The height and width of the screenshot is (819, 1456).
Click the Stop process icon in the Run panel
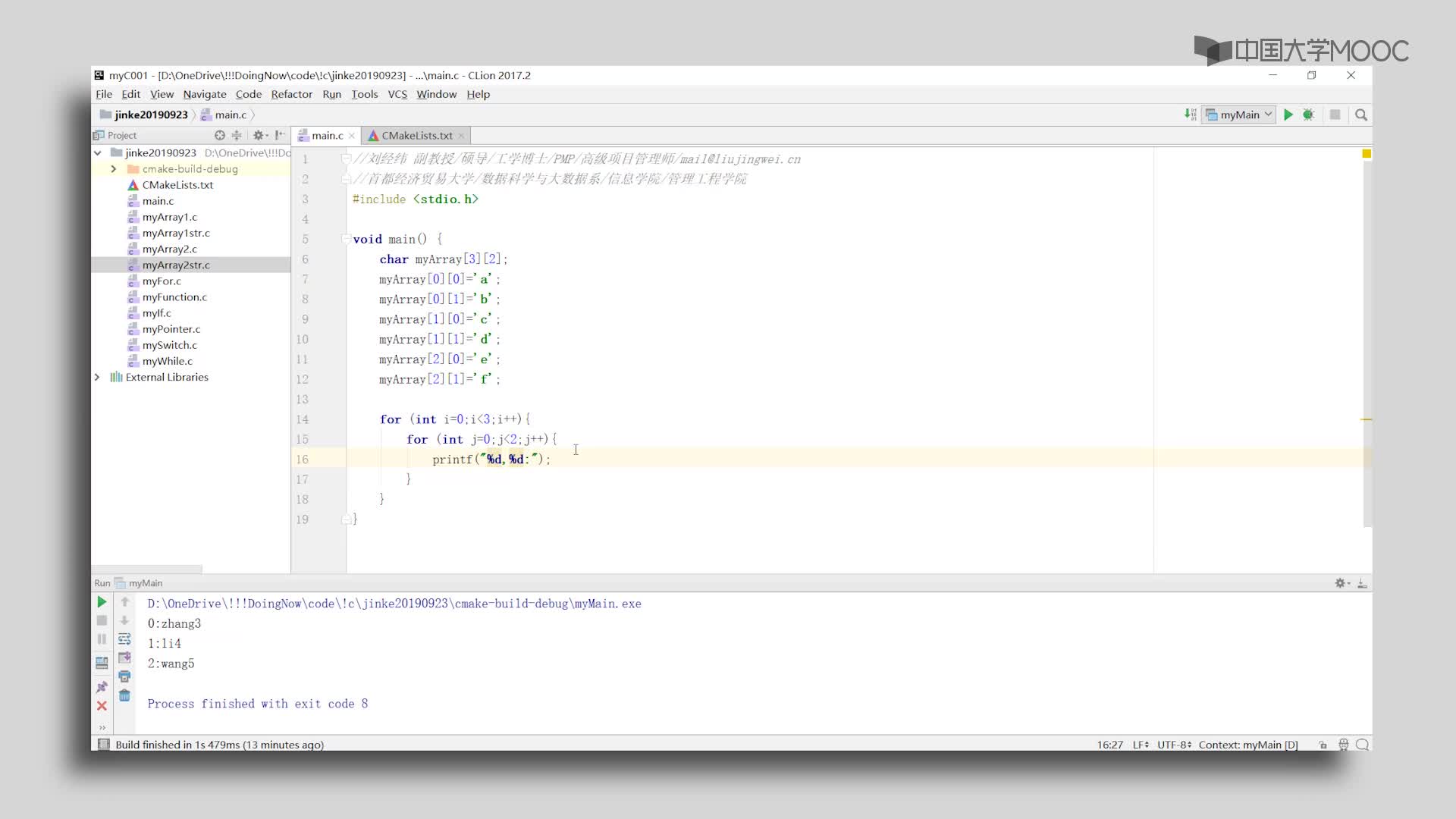pyautogui.click(x=102, y=620)
